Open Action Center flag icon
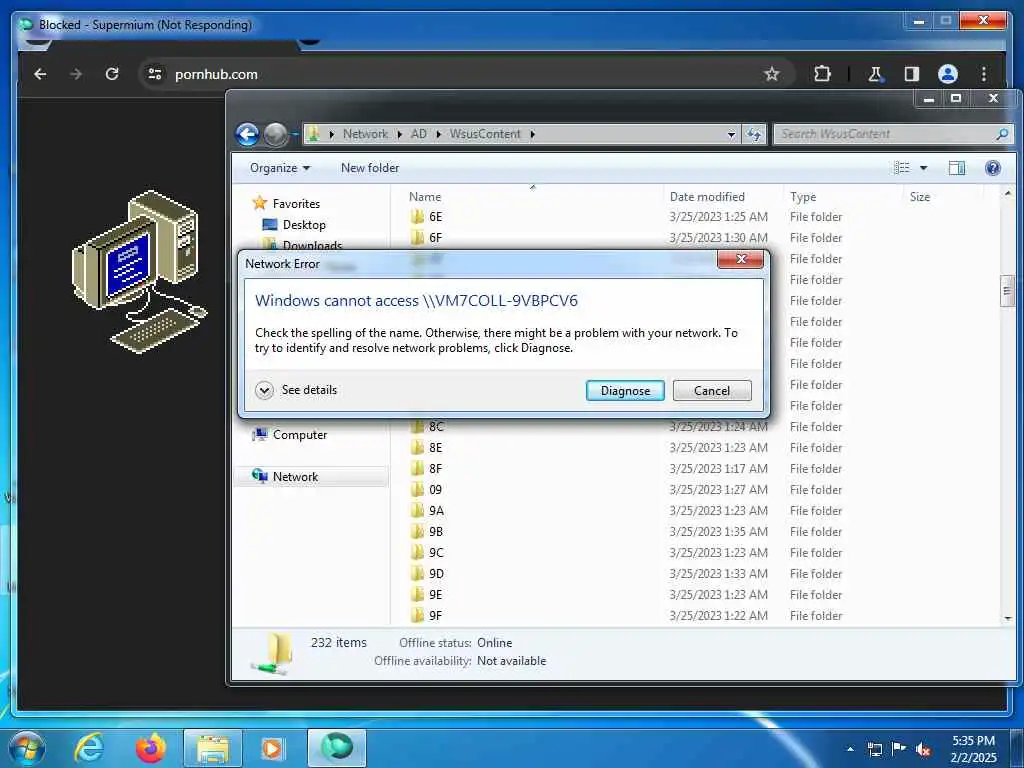 [x=899, y=749]
